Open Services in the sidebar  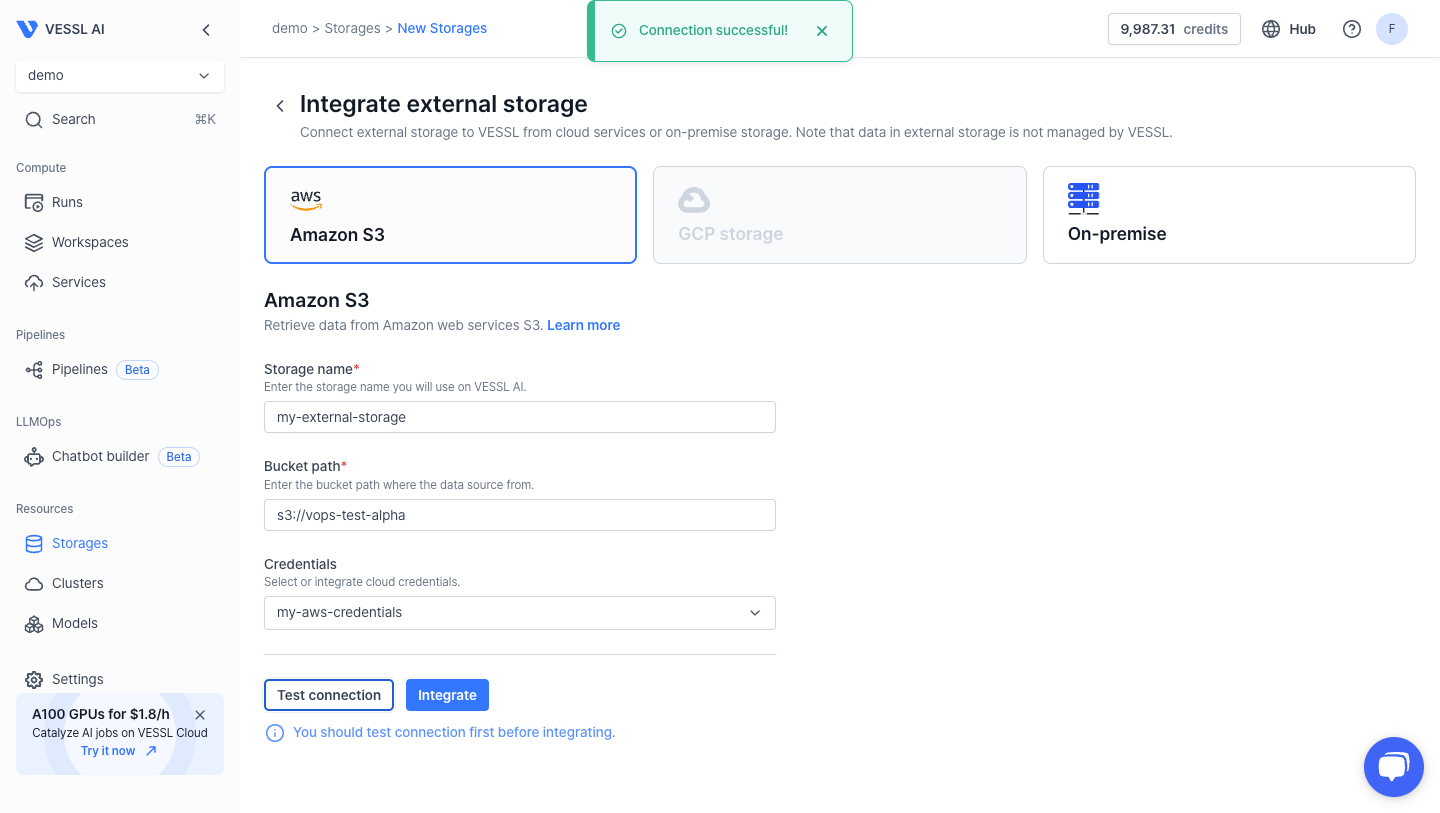click(120, 282)
